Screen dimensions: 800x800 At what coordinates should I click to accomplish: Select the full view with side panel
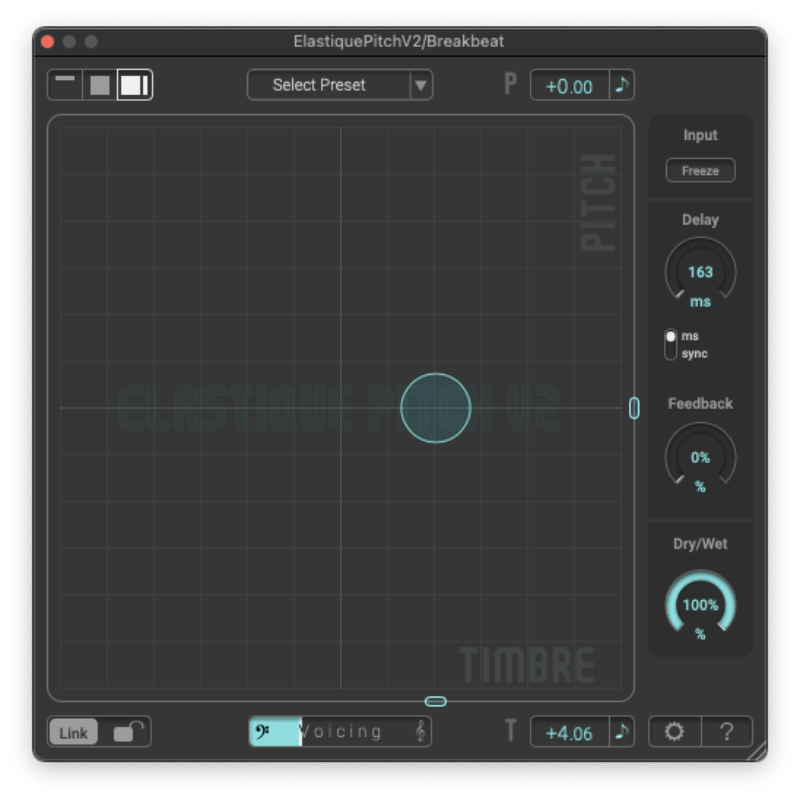tap(134, 85)
